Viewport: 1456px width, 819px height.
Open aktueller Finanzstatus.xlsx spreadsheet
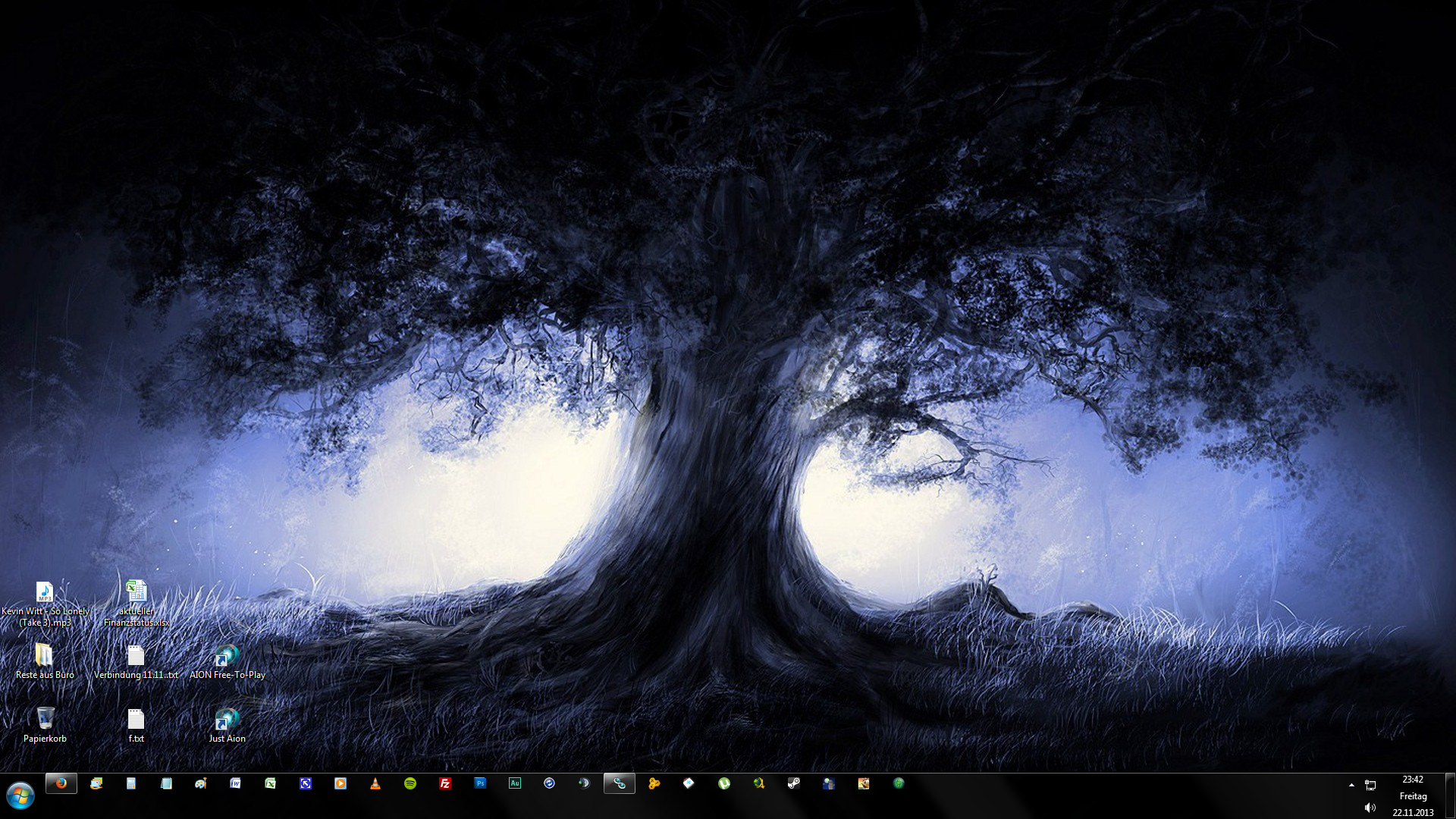tap(136, 604)
